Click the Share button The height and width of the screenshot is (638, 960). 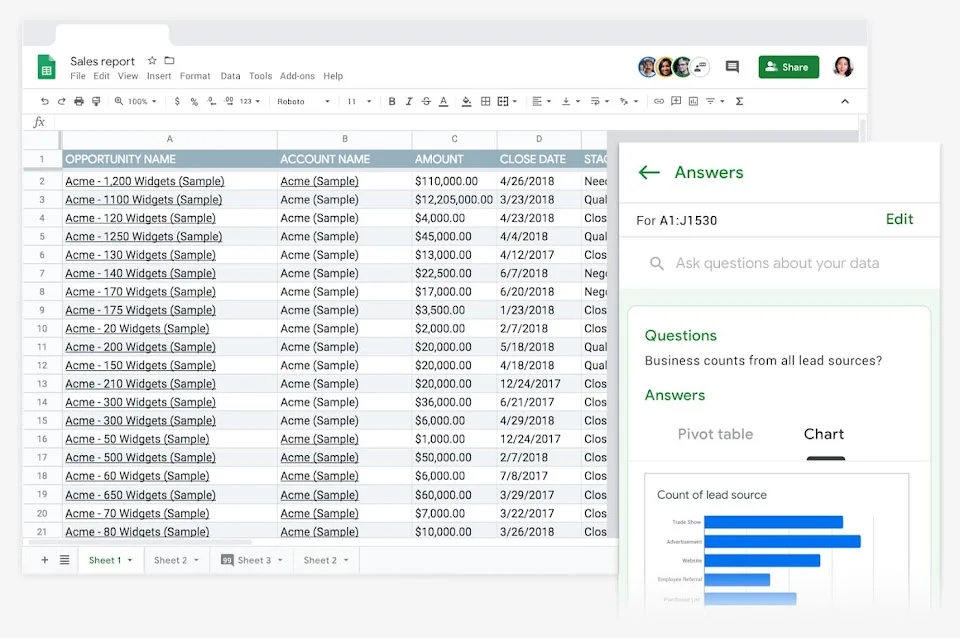[788, 66]
